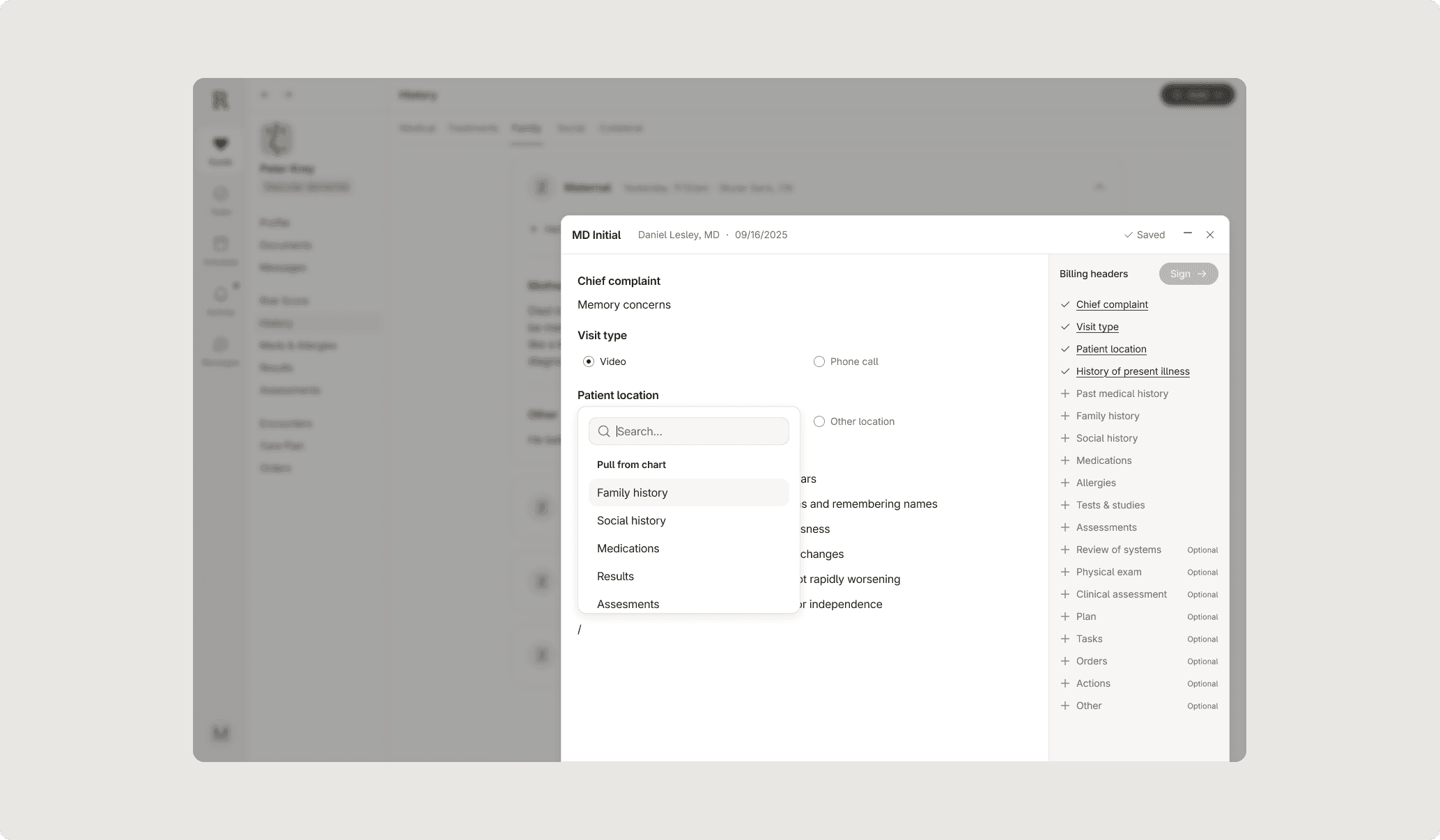Minimize the MD Initial note panel
Image resolution: width=1440 pixels, height=840 pixels.
coord(1187,234)
